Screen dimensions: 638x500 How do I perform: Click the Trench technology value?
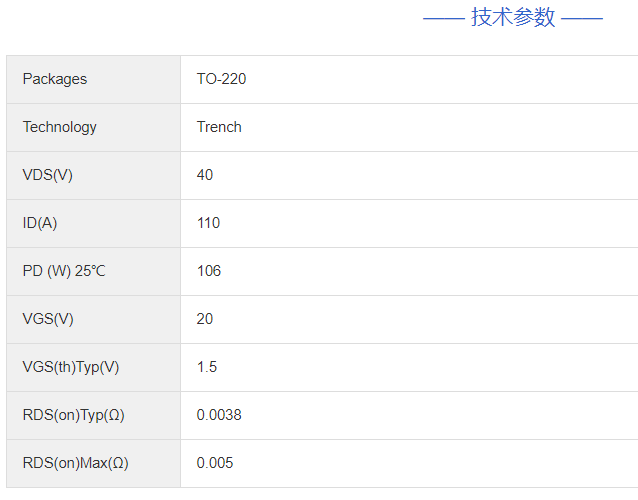click(x=219, y=127)
